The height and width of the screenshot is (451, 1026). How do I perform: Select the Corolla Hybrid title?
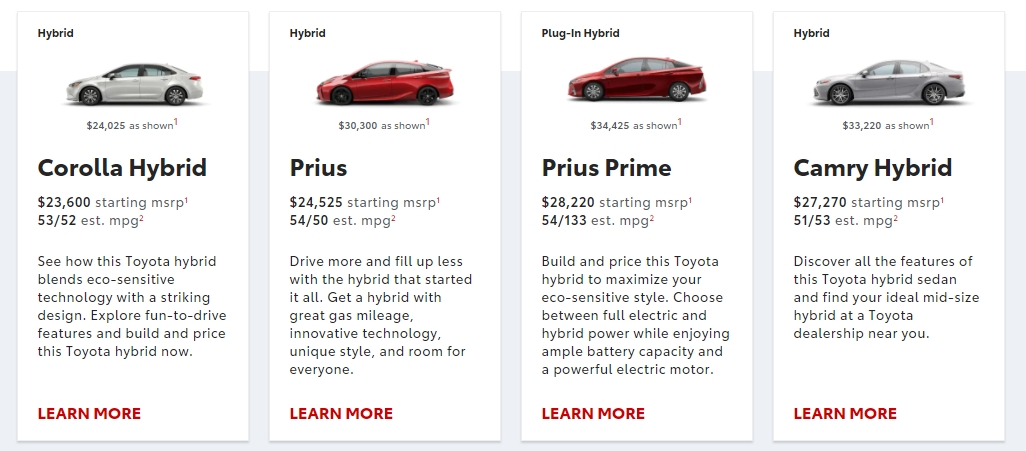tap(122, 168)
